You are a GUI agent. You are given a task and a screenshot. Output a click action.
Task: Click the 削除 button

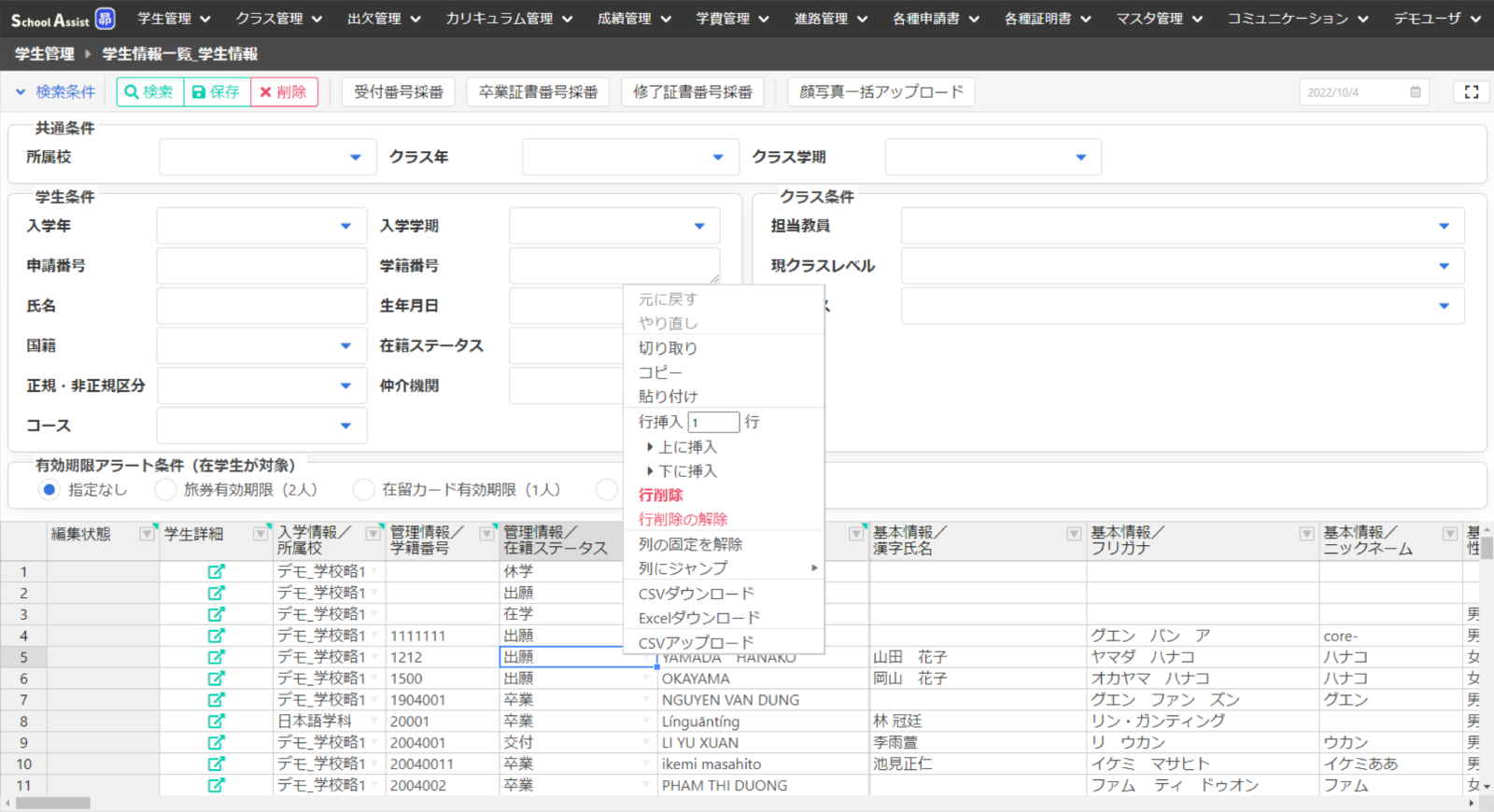point(284,91)
